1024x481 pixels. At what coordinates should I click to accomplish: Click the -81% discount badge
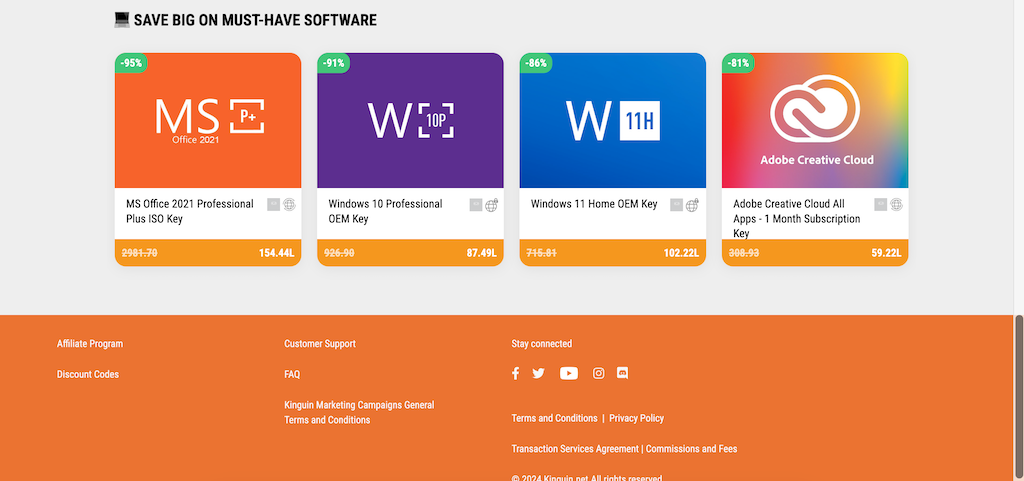click(739, 63)
